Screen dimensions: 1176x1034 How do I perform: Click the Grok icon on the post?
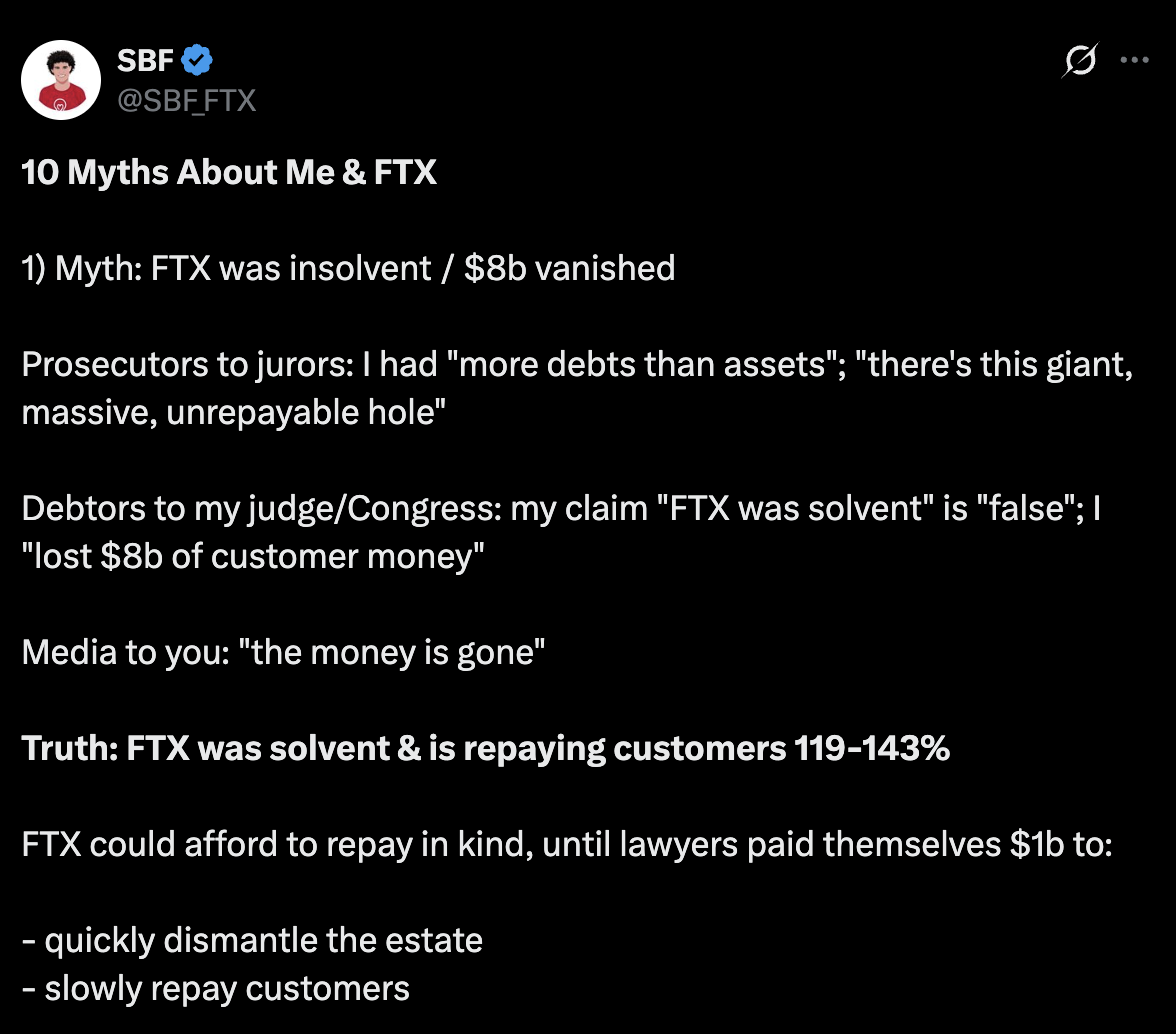(x=1081, y=60)
